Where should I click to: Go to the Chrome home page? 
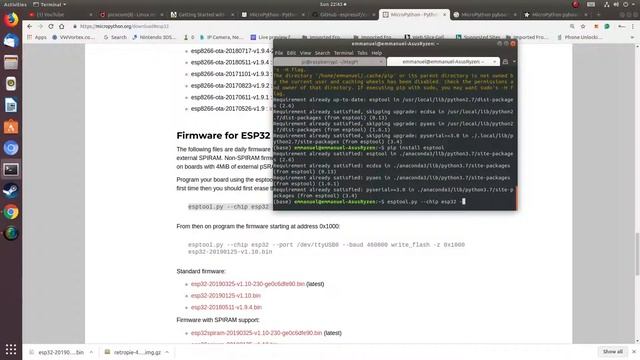click(62, 26)
